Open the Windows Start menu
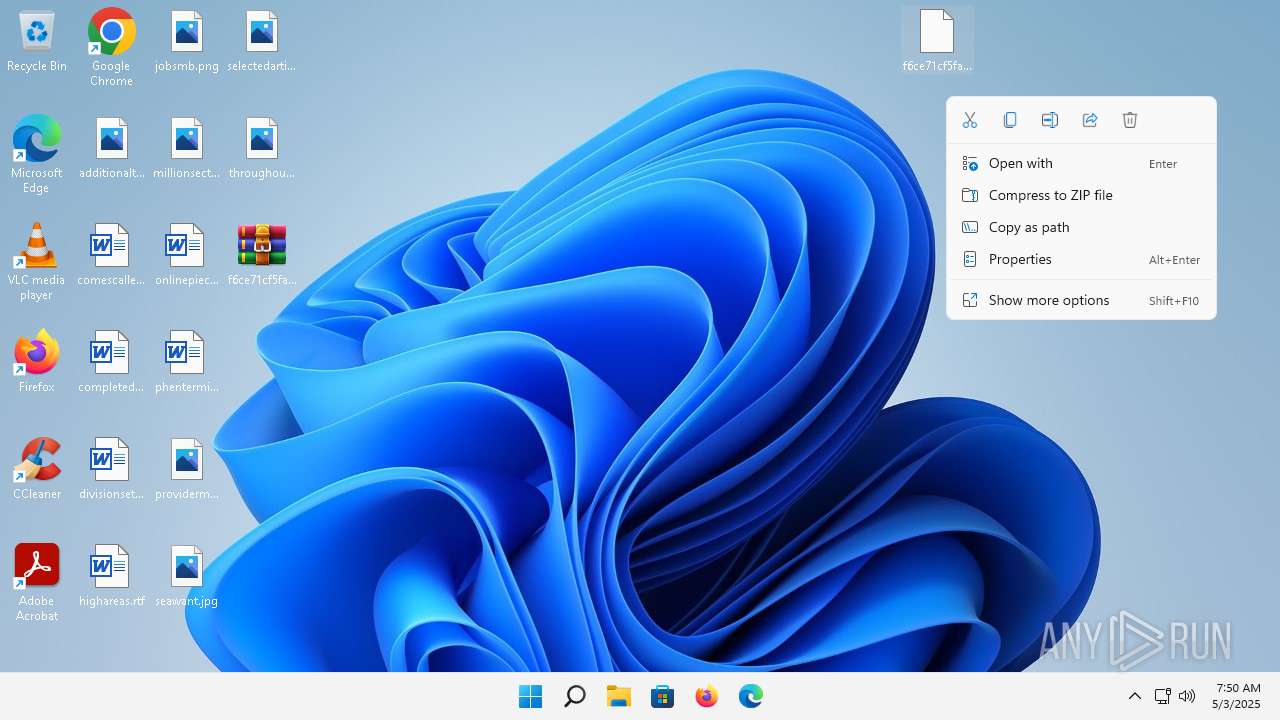Screen dimensions: 1280x720 tap(531, 696)
